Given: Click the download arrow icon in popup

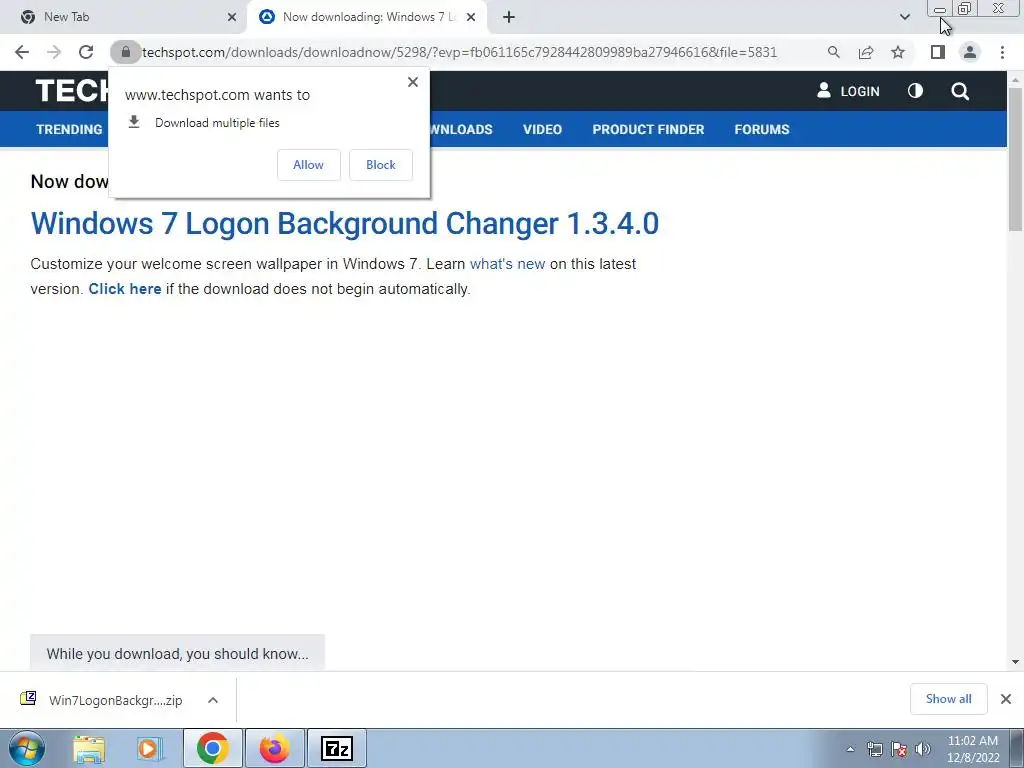Looking at the screenshot, I should (x=134, y=122).
